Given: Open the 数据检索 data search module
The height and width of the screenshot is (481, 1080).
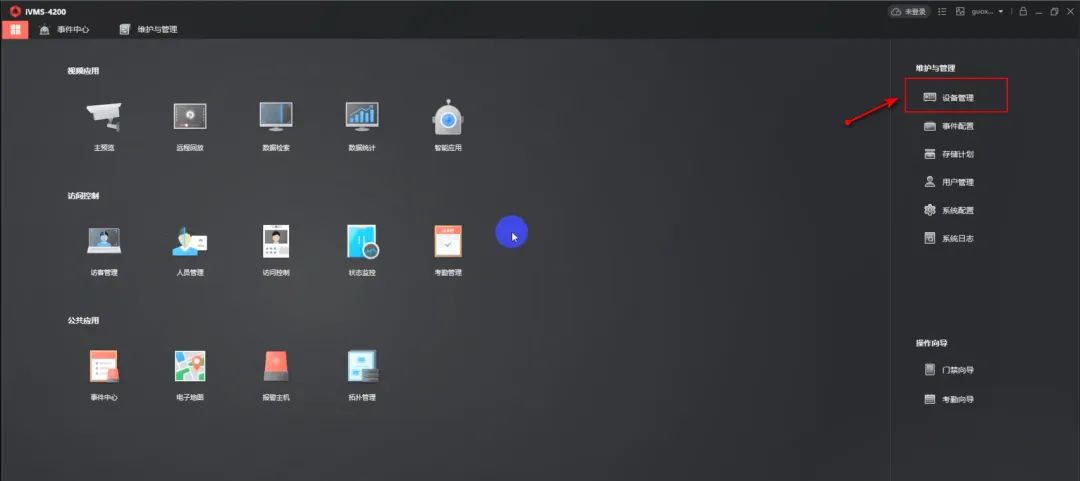Looking at the screenshot, I should pos(276,118).
